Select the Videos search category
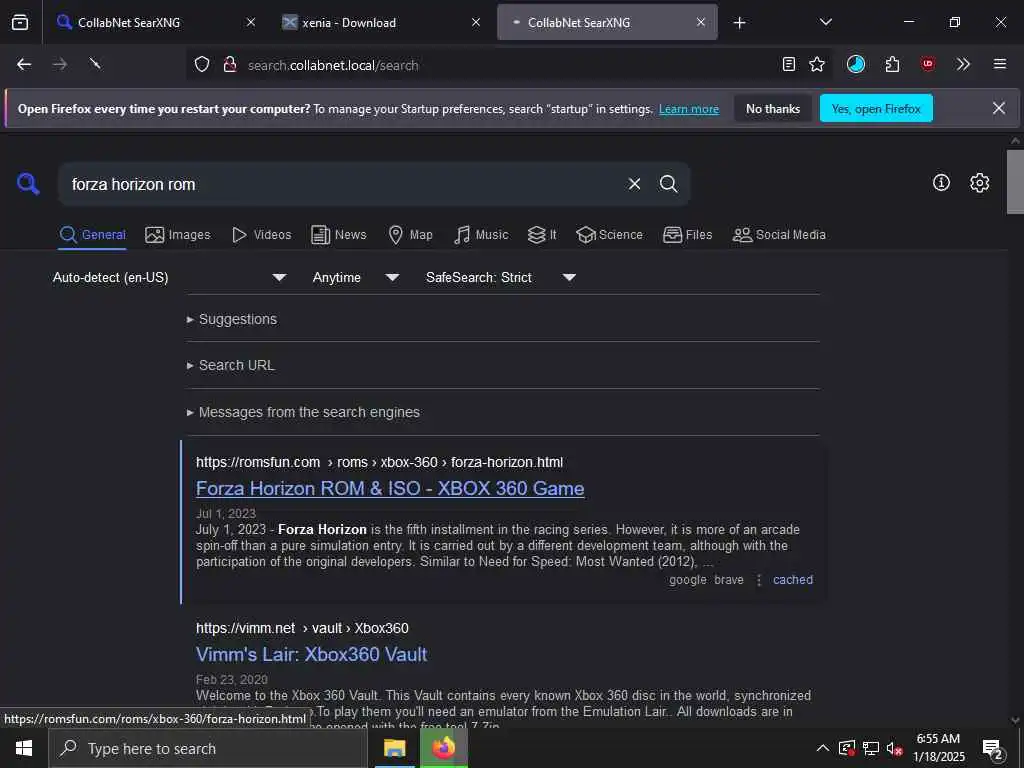The image size is (1024, 768). (261, 234)
